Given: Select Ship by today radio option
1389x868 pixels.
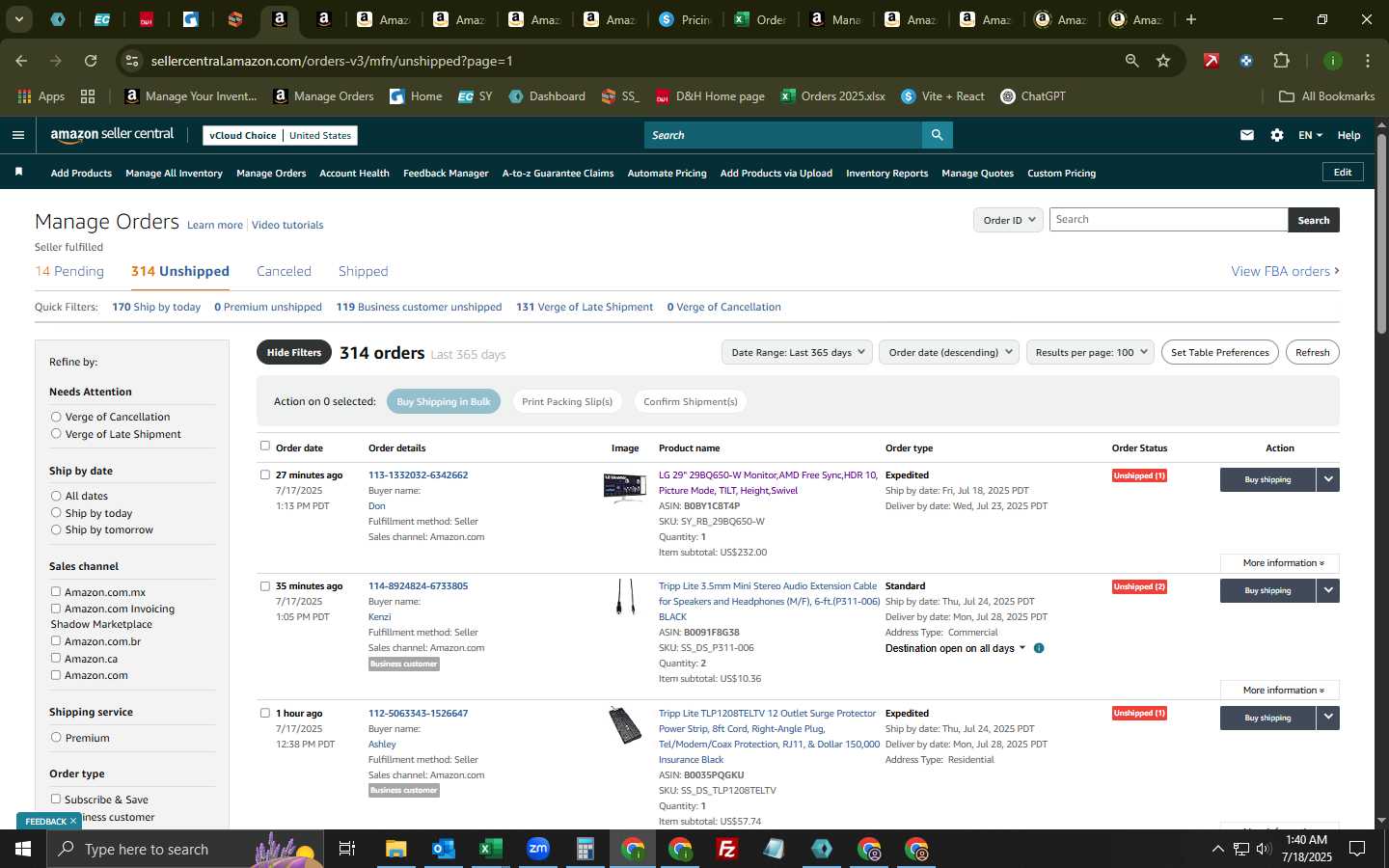Looking at the screenshot, I should point(56,513).
